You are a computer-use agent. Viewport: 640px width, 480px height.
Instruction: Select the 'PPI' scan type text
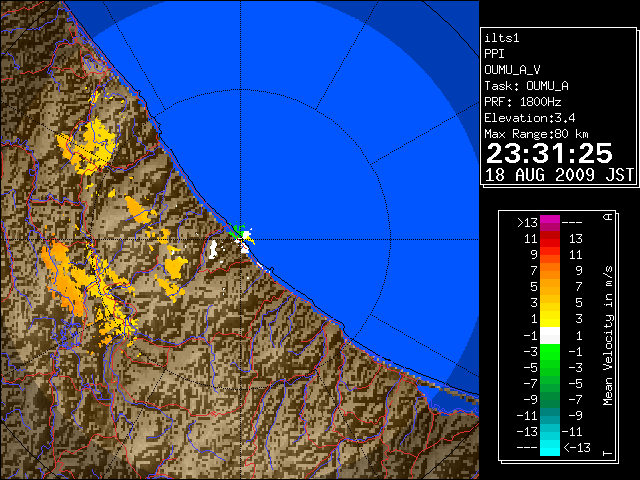pyautogui.click(x=494, y=54)
